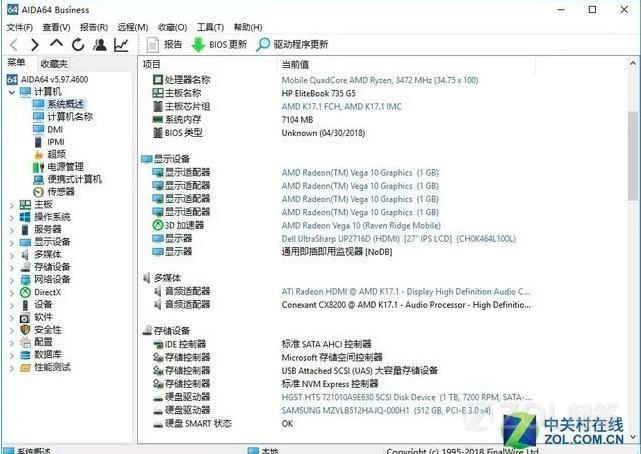Click the 配置 tree icon
Screen dimensions: 641x454
pyautogui.click(x=25, y=342)
